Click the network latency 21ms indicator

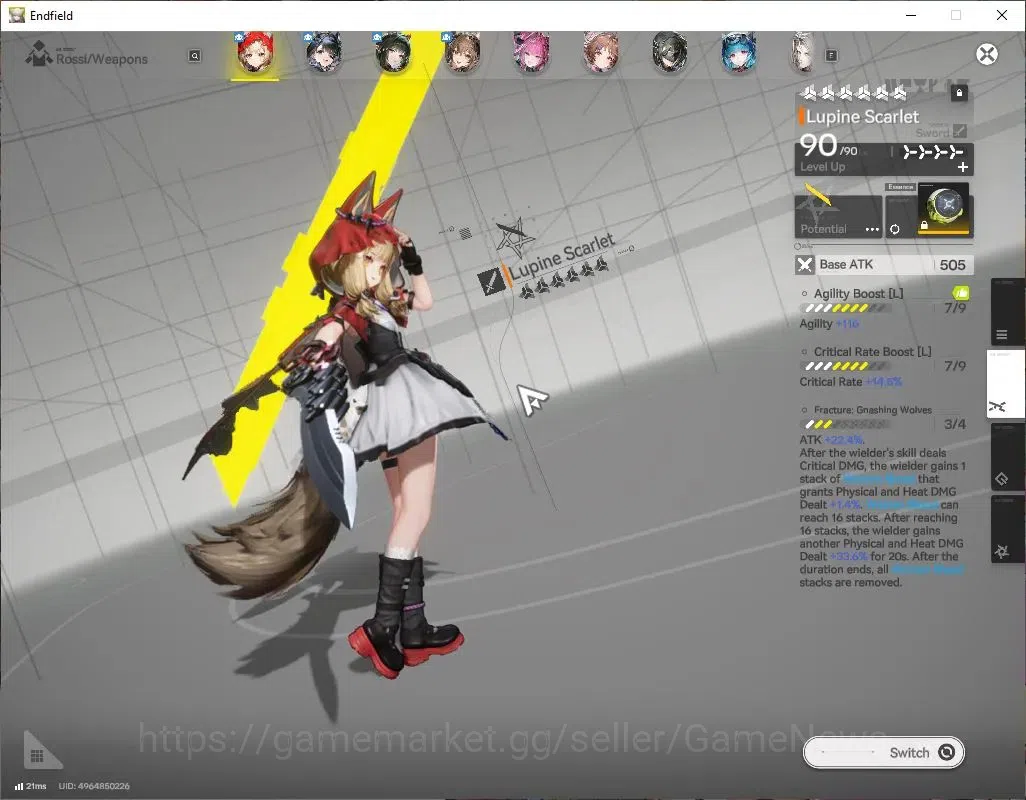pos(30,786)
